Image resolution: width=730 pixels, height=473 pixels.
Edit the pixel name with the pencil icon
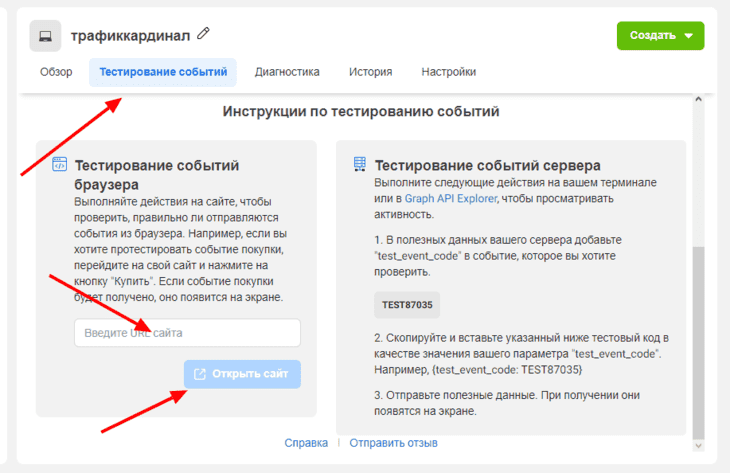(203, 34)
